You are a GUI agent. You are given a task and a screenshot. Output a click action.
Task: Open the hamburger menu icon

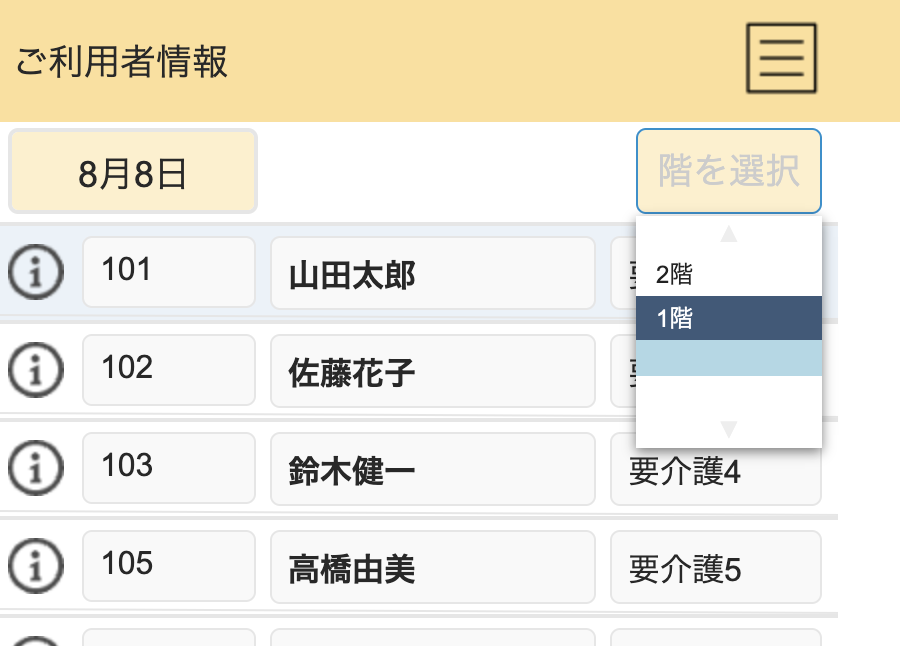[x=781, y=58]
